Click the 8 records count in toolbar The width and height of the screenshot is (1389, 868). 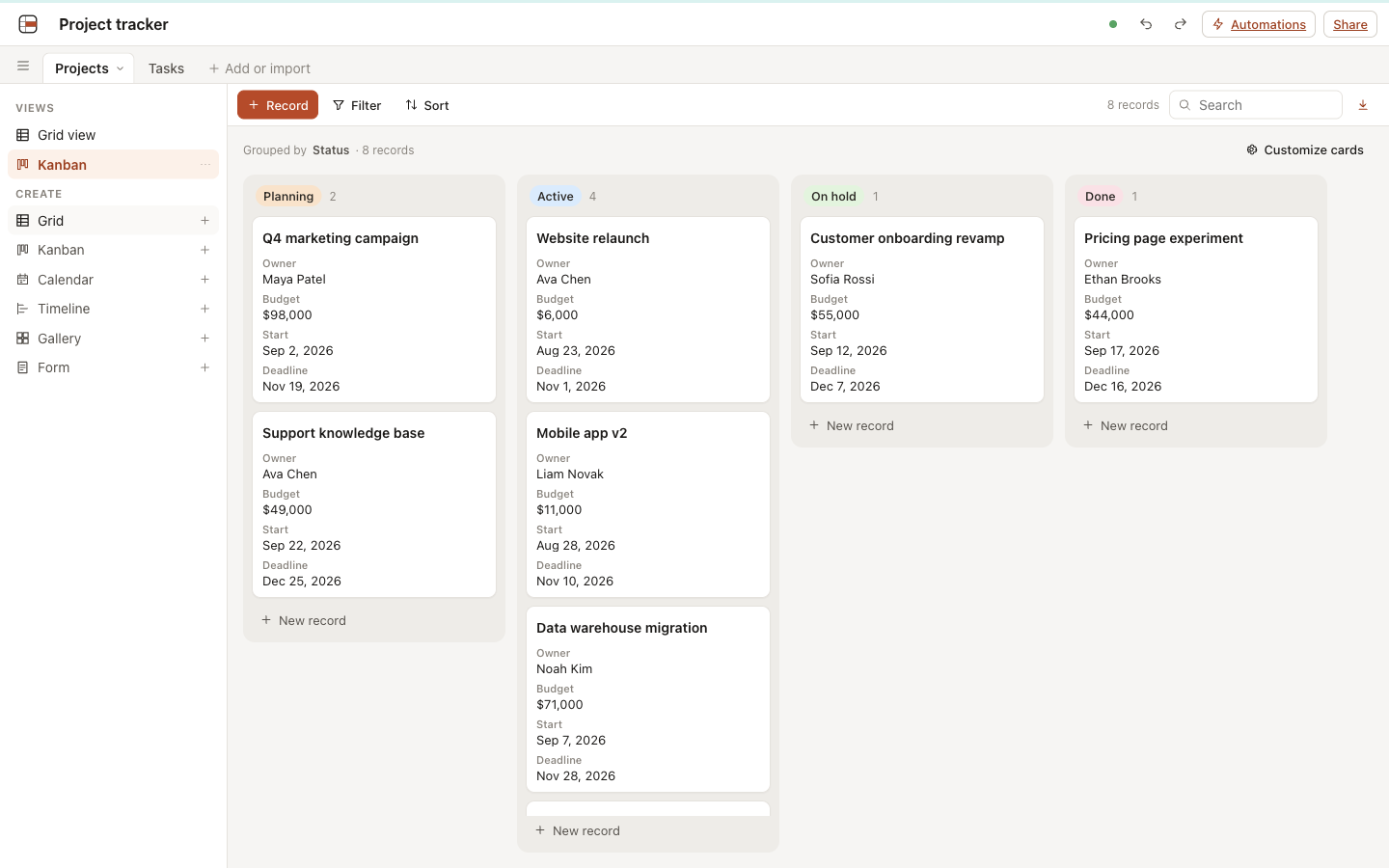coord(1133,105)
